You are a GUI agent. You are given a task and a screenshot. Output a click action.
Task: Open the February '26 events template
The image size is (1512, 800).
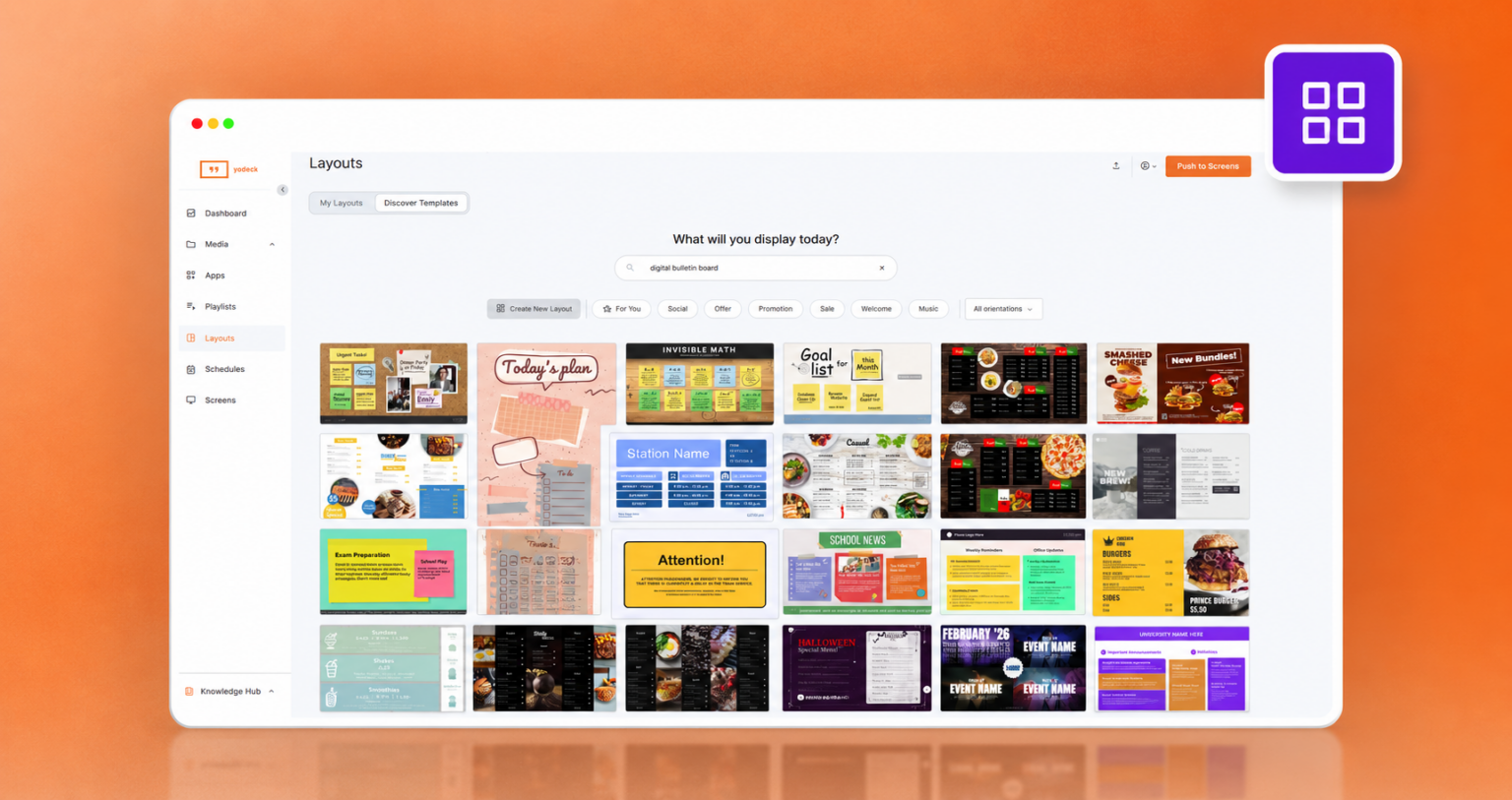pos(1013,668)
